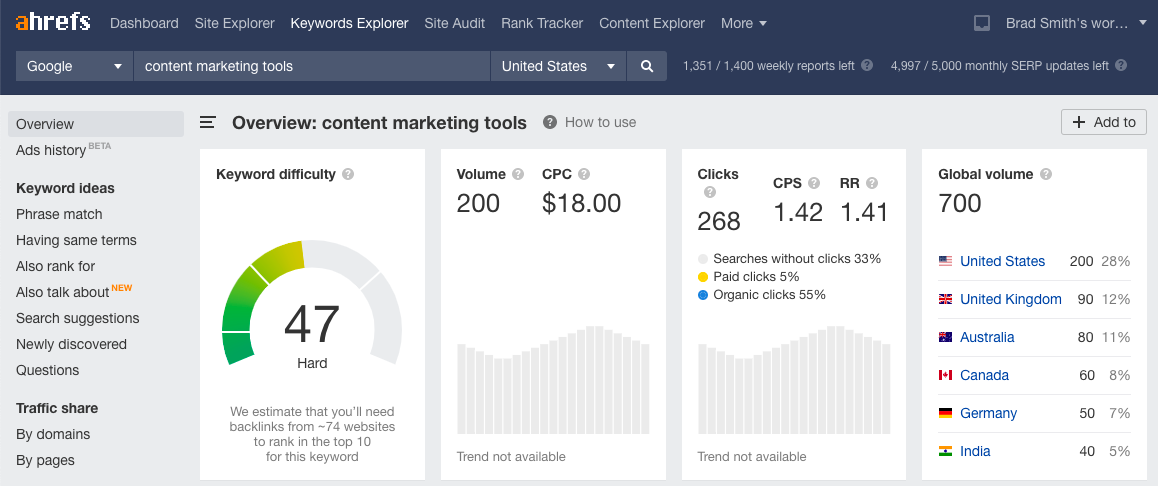This screenshot has width=1158, height=486.
Task: Toggle the hamburger menu beside Overview
Action: [x=208, y=123]
